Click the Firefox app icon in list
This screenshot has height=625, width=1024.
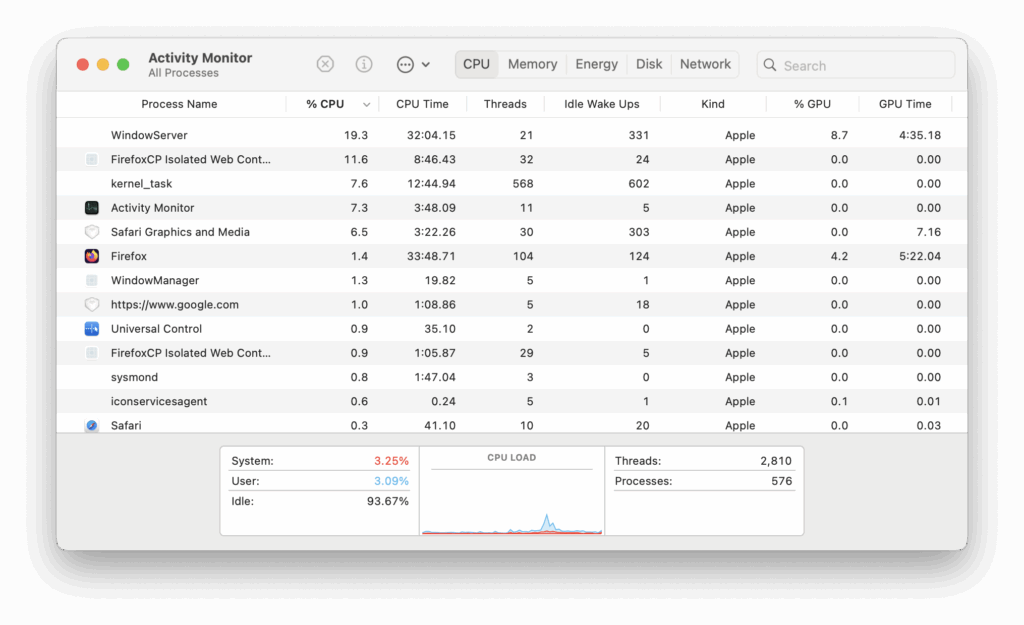click(92, 256)
